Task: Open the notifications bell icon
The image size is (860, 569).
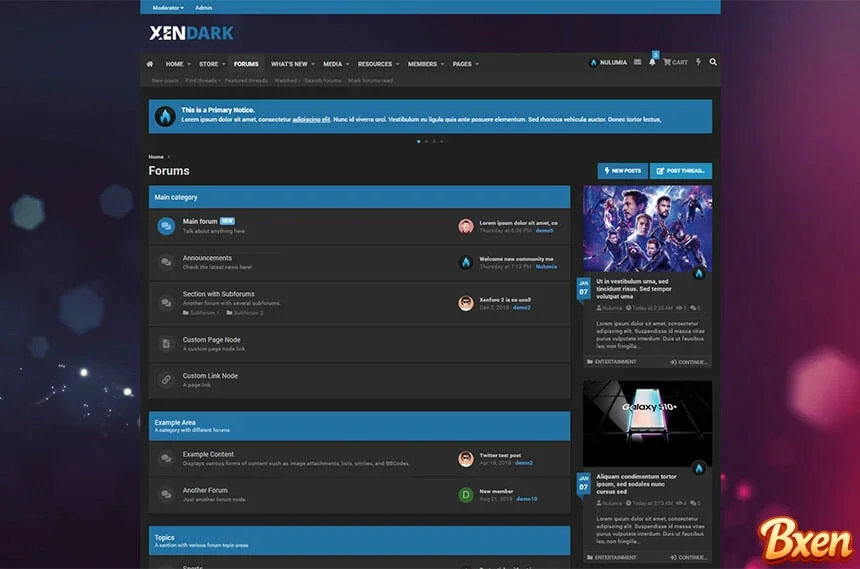Action: point(652,63)
